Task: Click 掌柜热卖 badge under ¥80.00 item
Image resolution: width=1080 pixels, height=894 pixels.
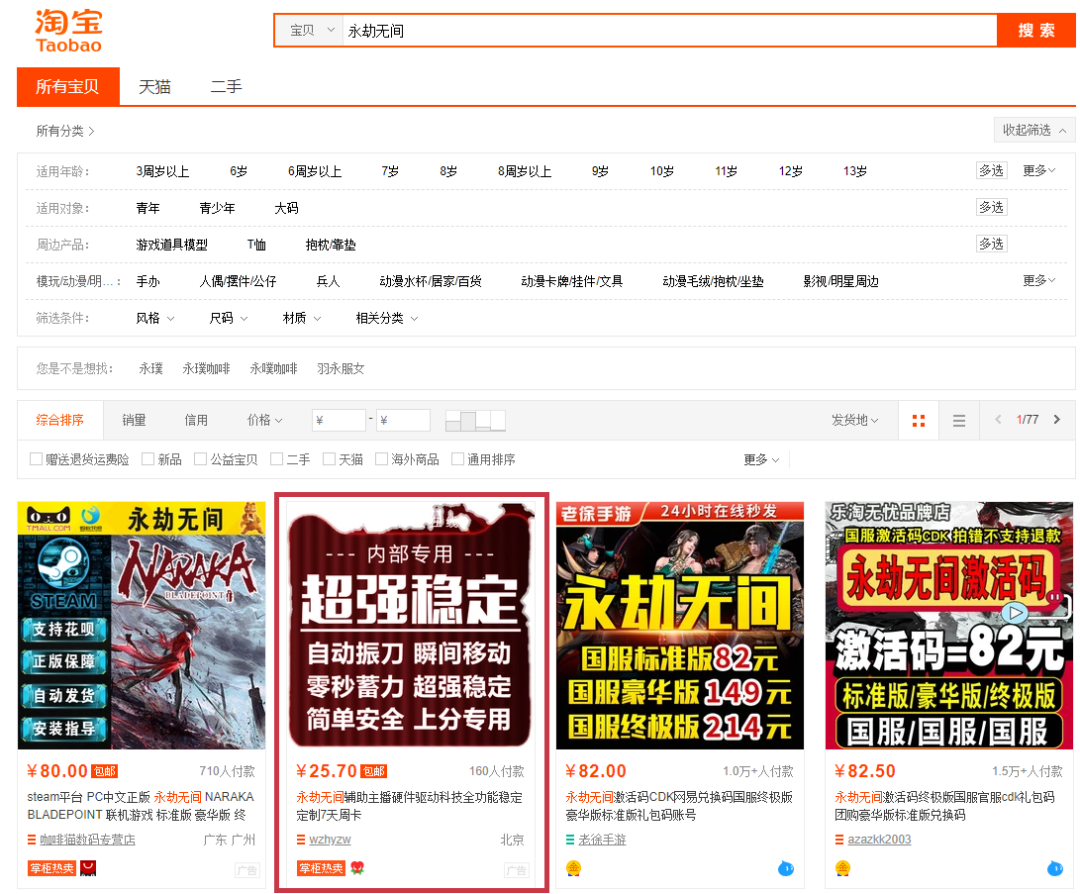Action: click(x=52, y=868)
